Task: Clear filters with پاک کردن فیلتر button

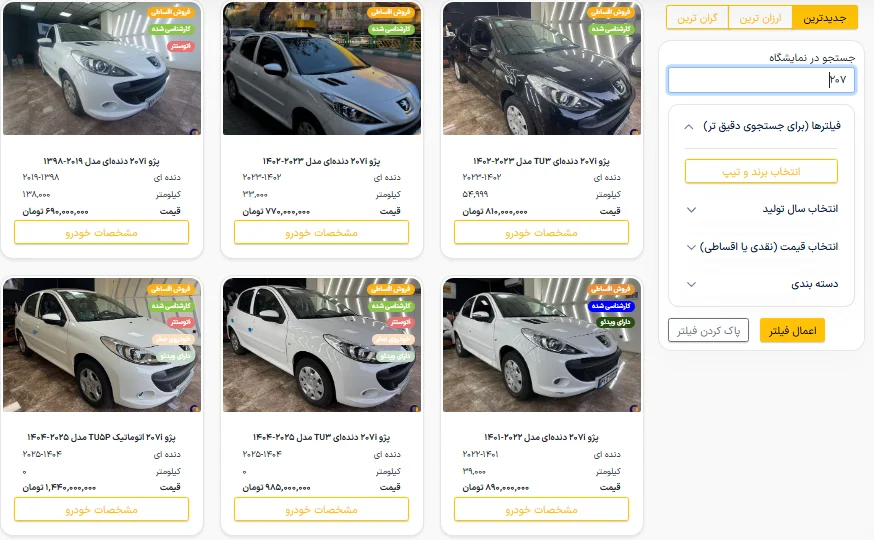Action: [x=708, y=330]
